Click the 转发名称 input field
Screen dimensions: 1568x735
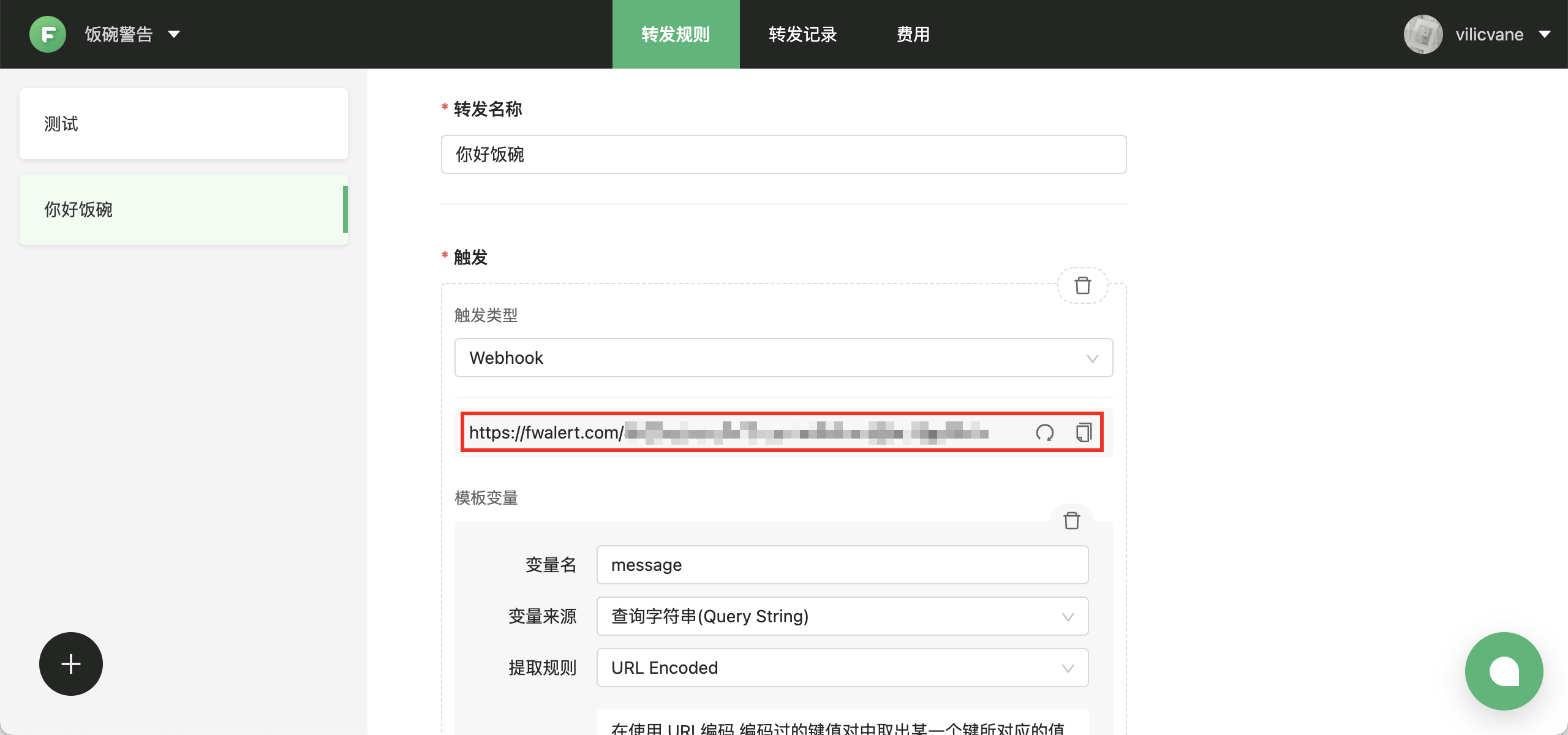coord(783,154)
